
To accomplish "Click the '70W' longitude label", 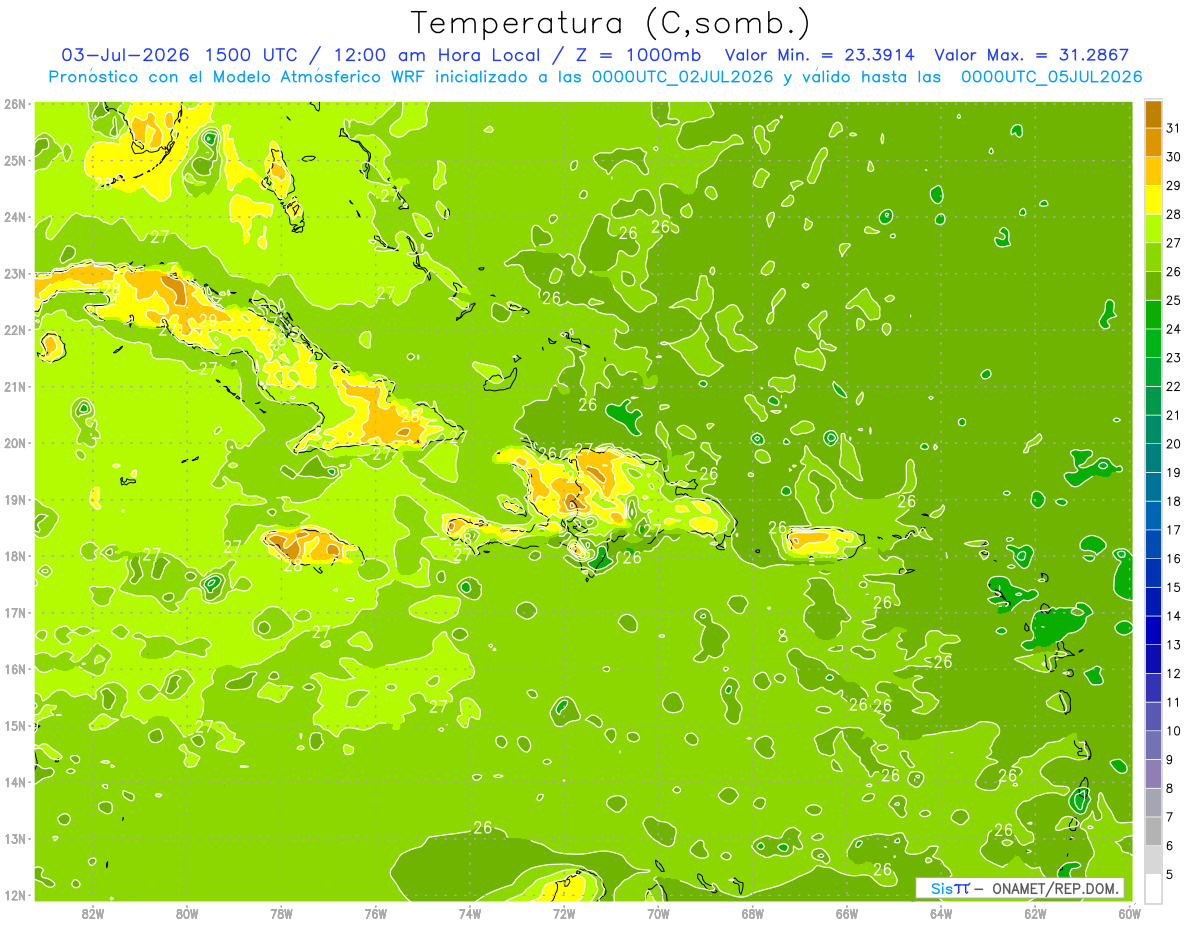I will 658,913.
